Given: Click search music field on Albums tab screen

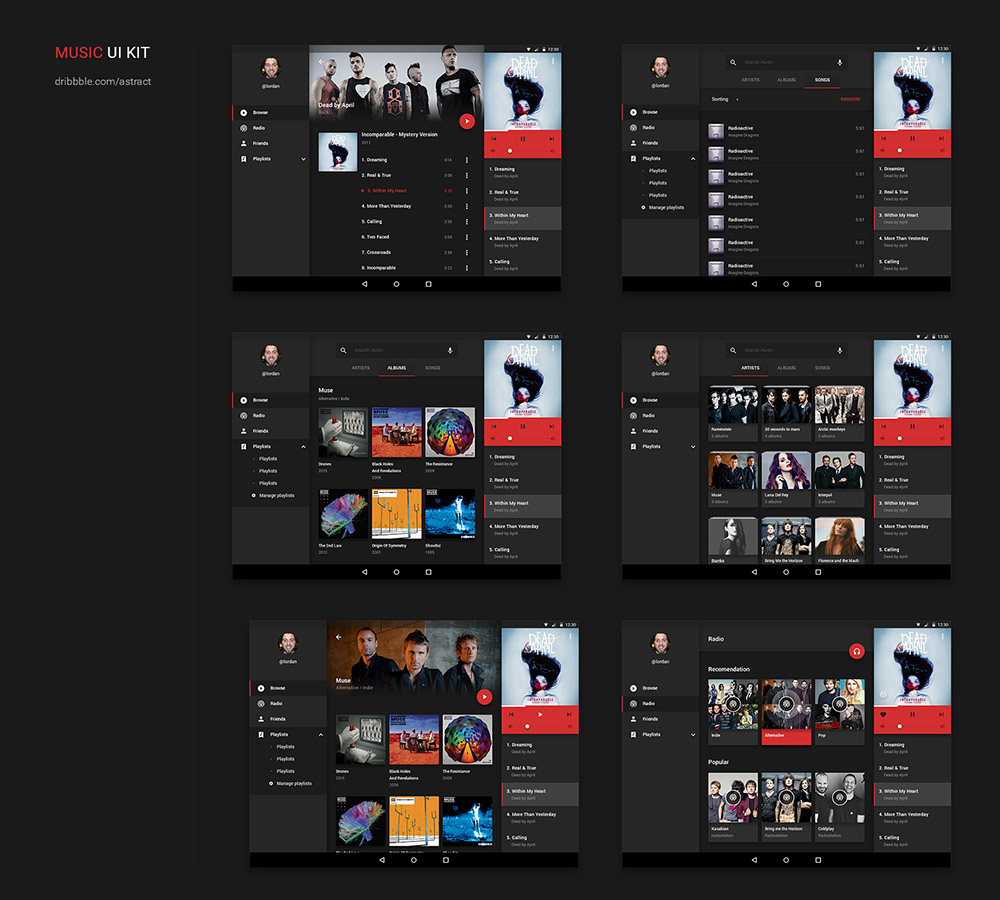Looking at the screenshot, I should pyautogui.click(x=397, y=350).
